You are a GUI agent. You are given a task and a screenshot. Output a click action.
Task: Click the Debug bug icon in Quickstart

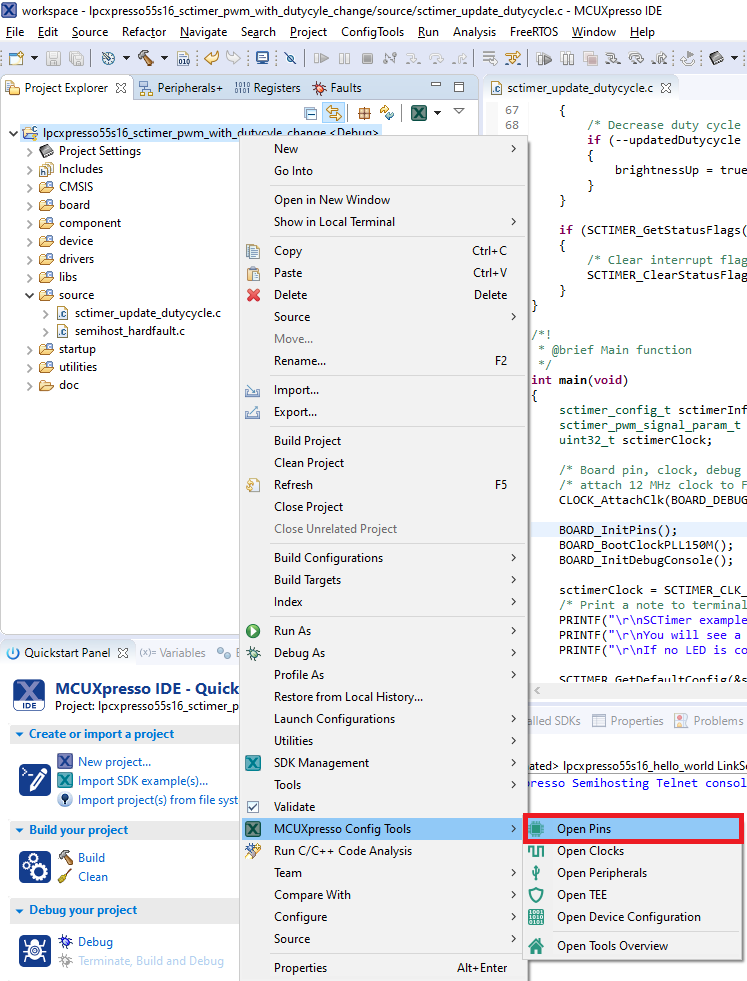pos(66,942)
